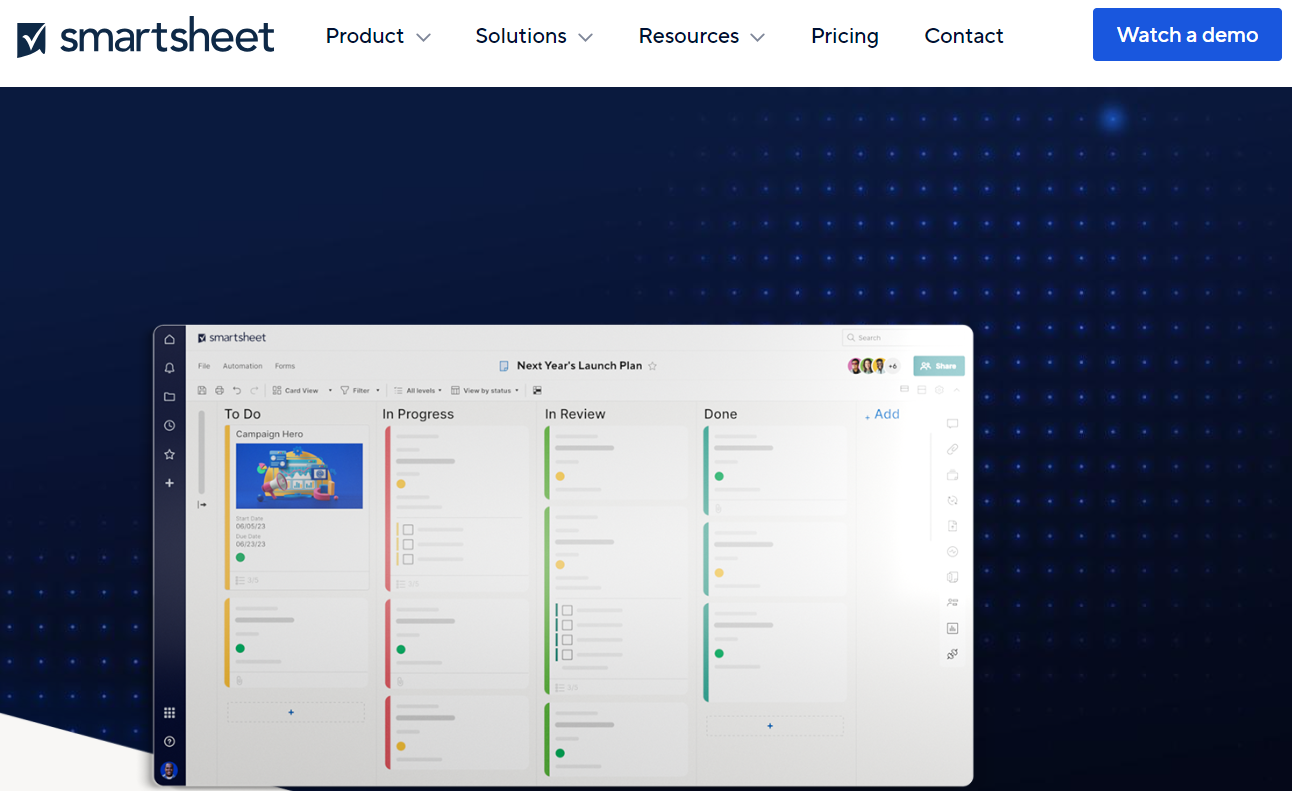The width and height of the screenshot is (1292, 791).
Task: Click the Smartsheet logo in site header
Action: 146,37
